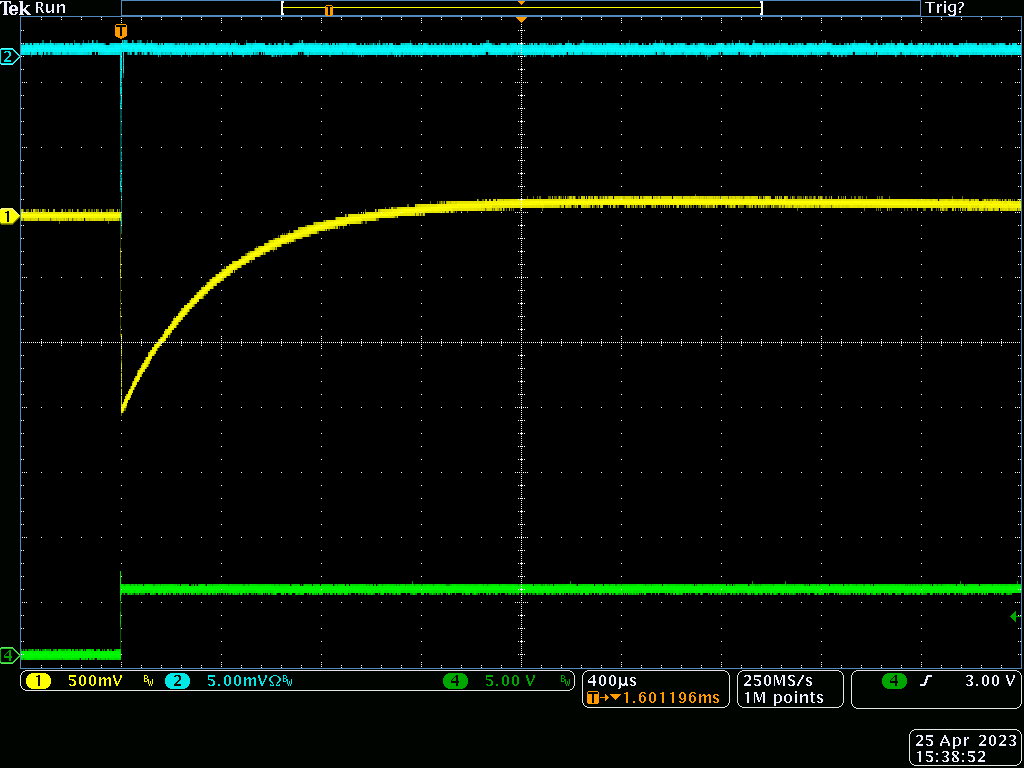Select the green channel 4 badge beside 5.00 V

click(x=456, y=681)
